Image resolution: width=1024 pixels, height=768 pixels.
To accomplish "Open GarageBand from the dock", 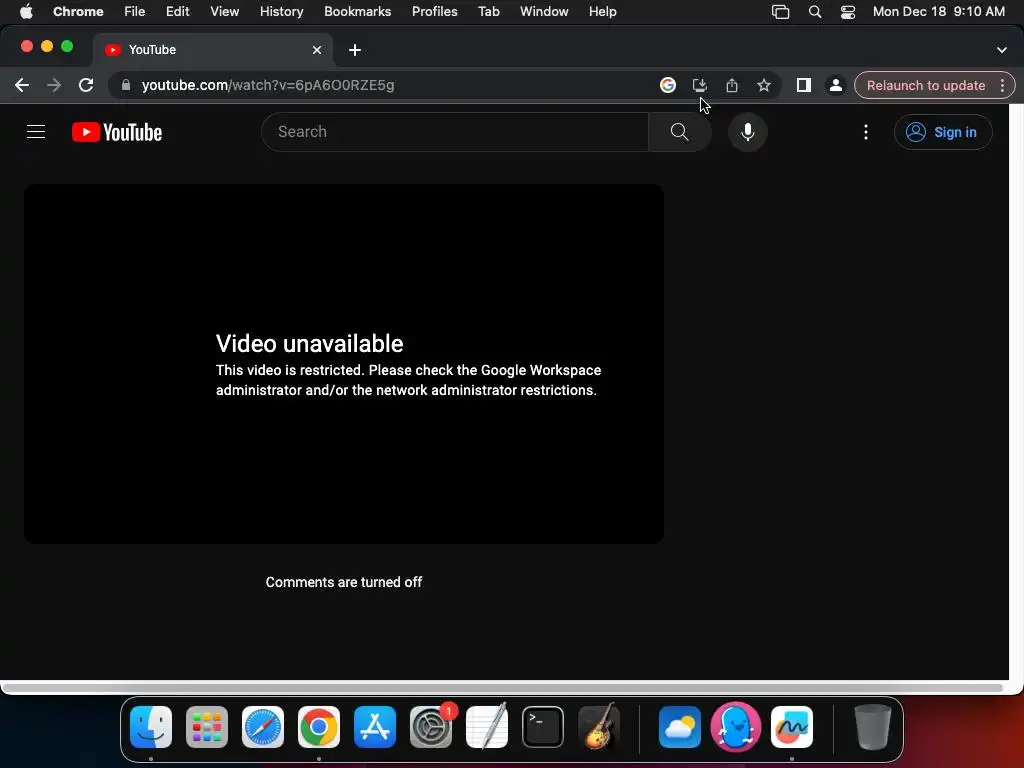I will point(599,727).
